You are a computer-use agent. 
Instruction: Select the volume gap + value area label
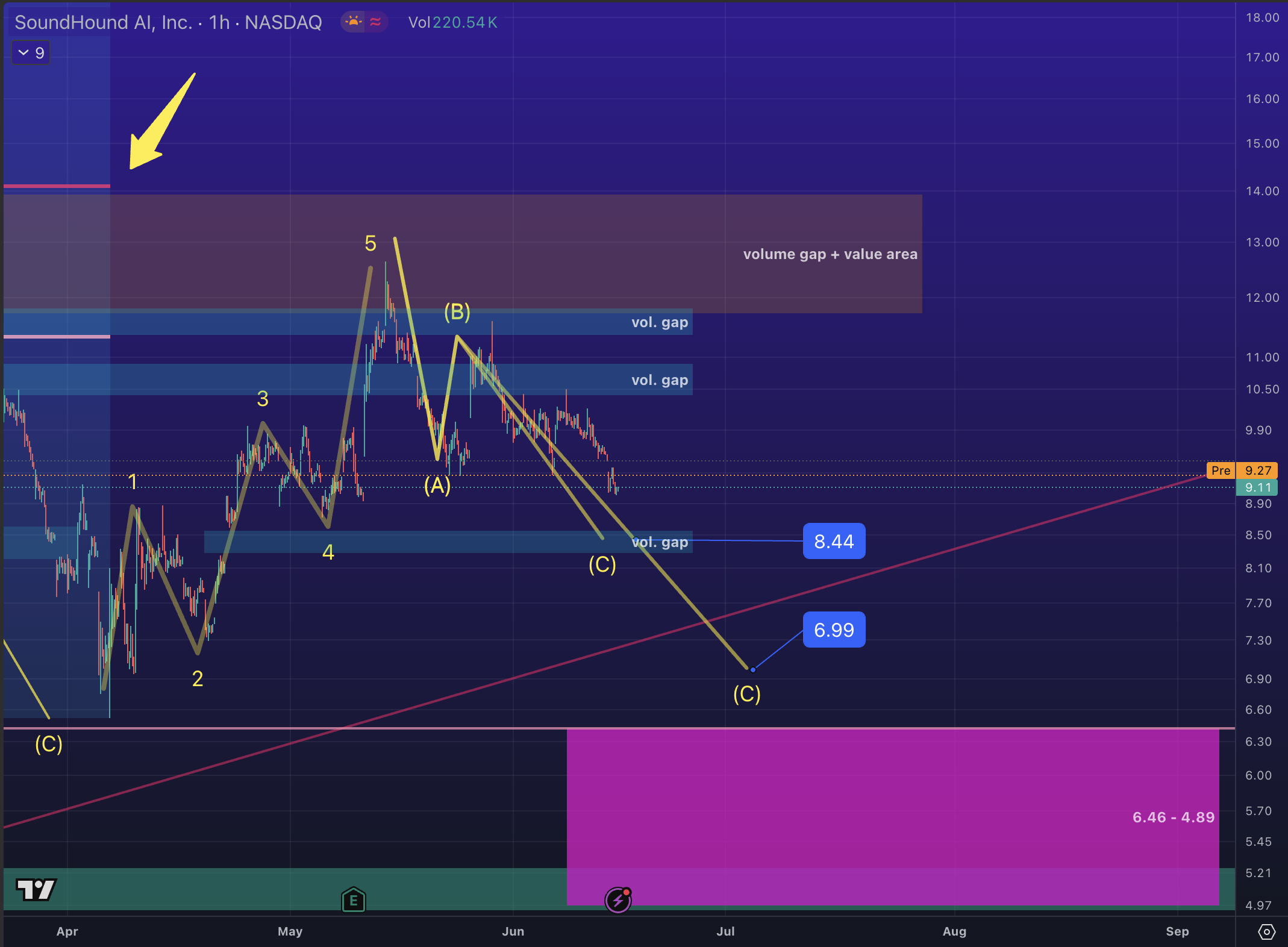click(830, 254)
